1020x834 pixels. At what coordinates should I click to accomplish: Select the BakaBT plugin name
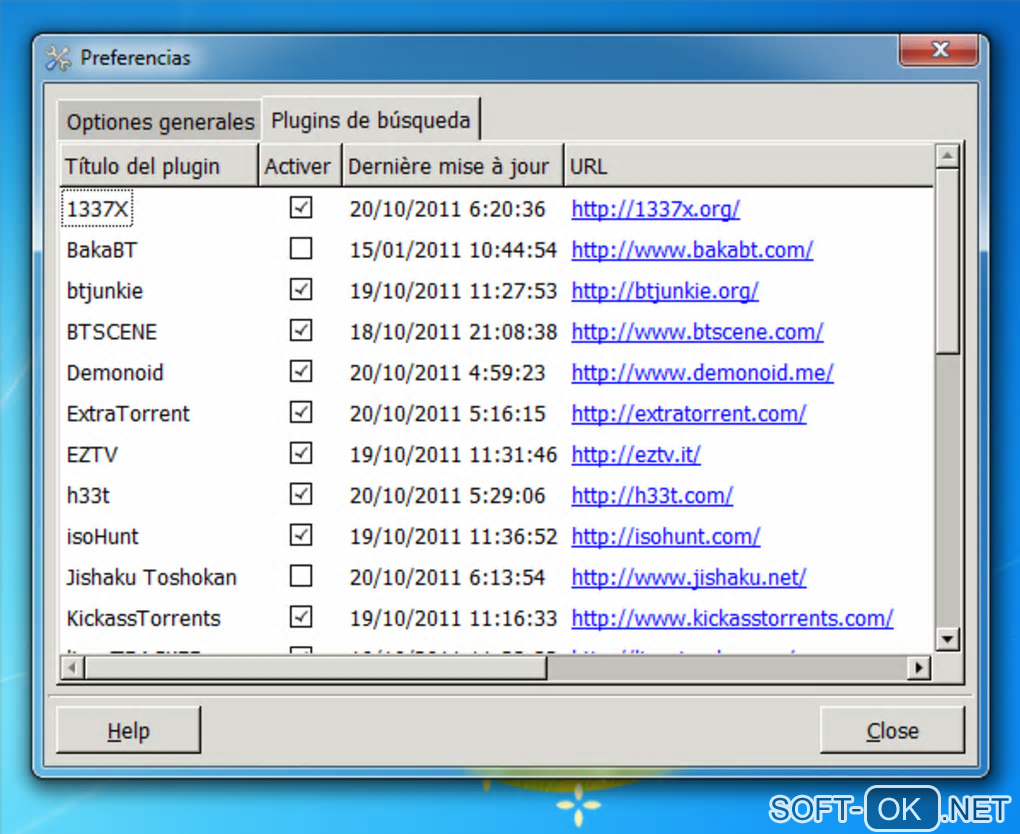[x=101, y=250]
